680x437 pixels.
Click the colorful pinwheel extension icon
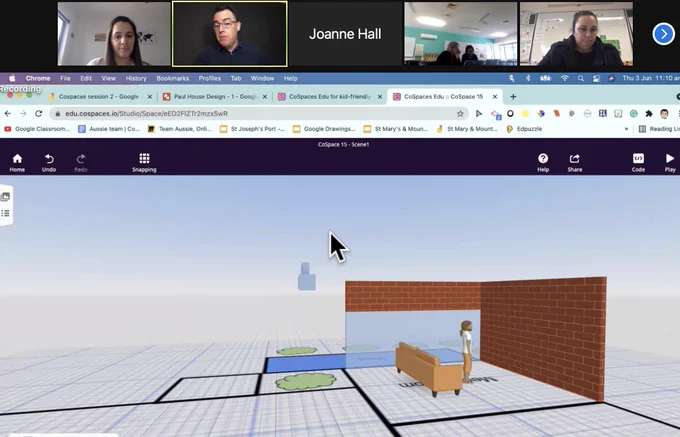pyautogui.click(x=541, y=114)
